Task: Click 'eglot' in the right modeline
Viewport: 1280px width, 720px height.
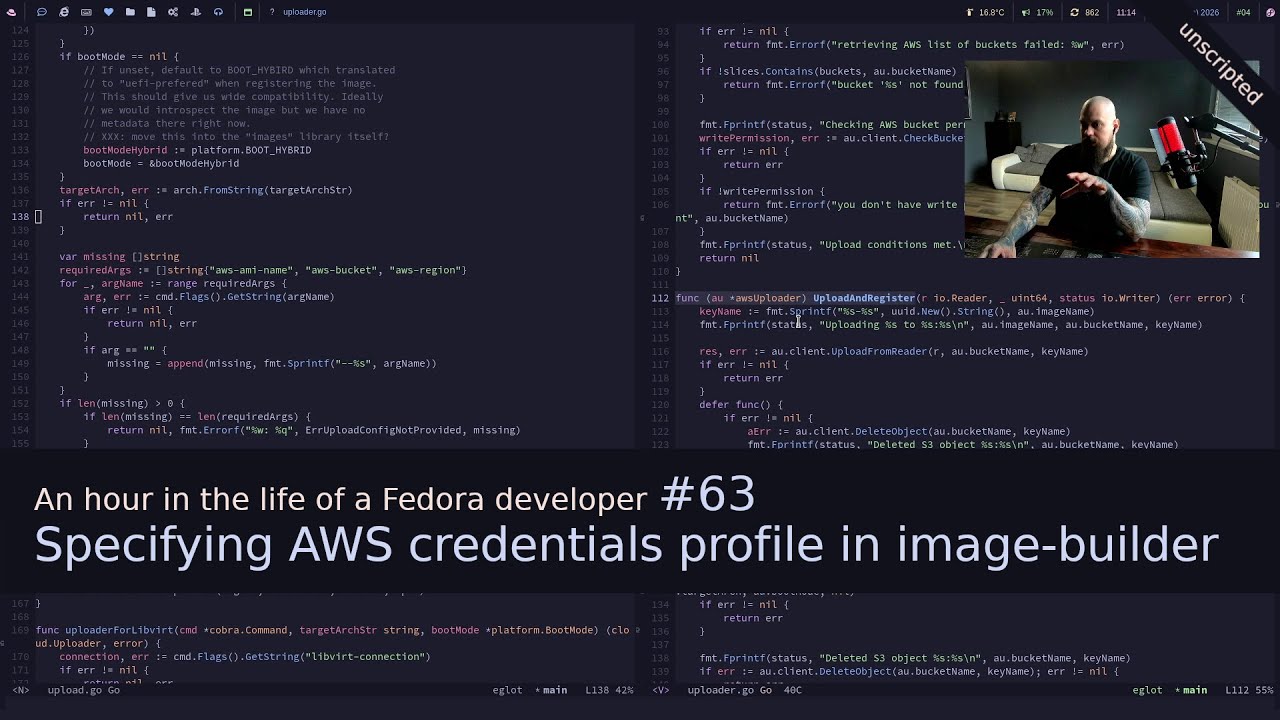Action: coord(1147,690)
